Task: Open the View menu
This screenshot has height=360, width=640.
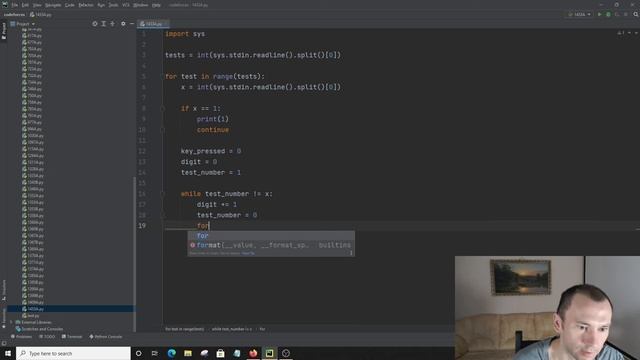Action: pos(37,5)
